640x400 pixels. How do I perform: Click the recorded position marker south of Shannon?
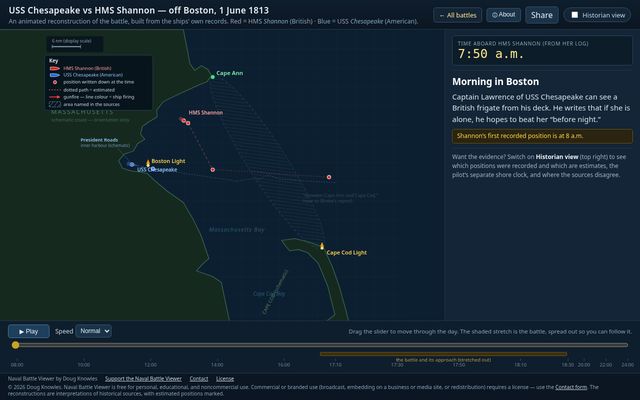(x=212, y=169)
